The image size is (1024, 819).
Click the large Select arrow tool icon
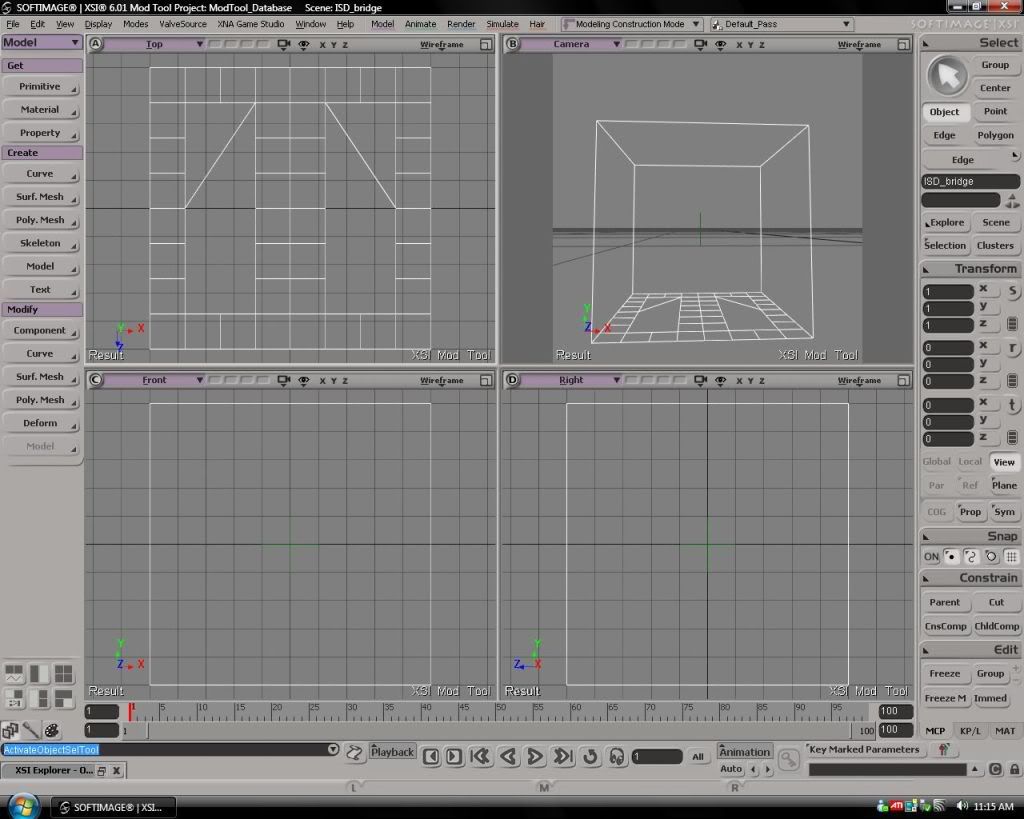(947, 76)
